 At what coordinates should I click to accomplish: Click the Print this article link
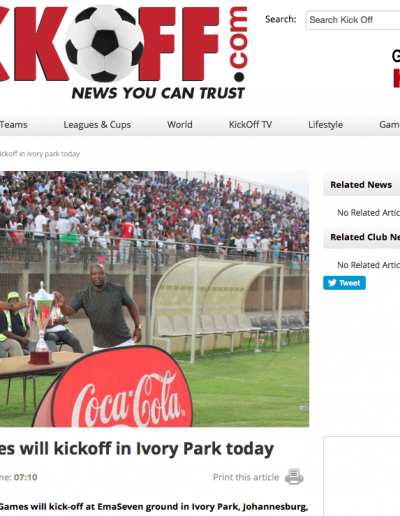click(246, 477)
